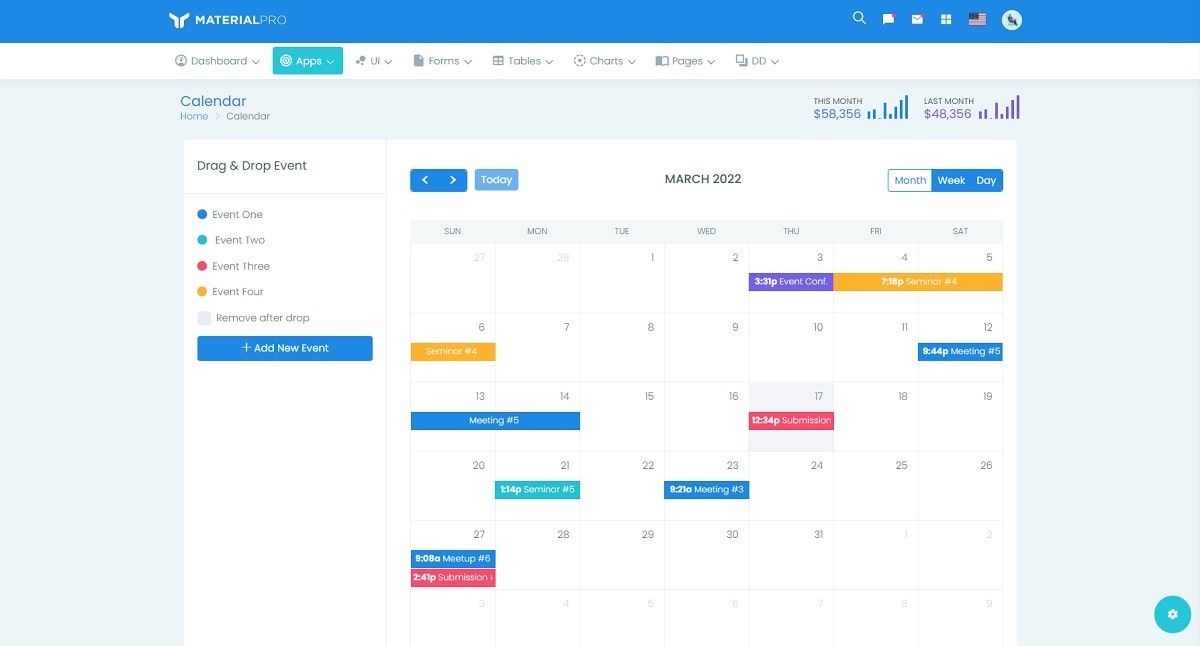Viewport: 1200px width, 646px height.
Task: Switch calendar to Week view
Action: (950, 180)
